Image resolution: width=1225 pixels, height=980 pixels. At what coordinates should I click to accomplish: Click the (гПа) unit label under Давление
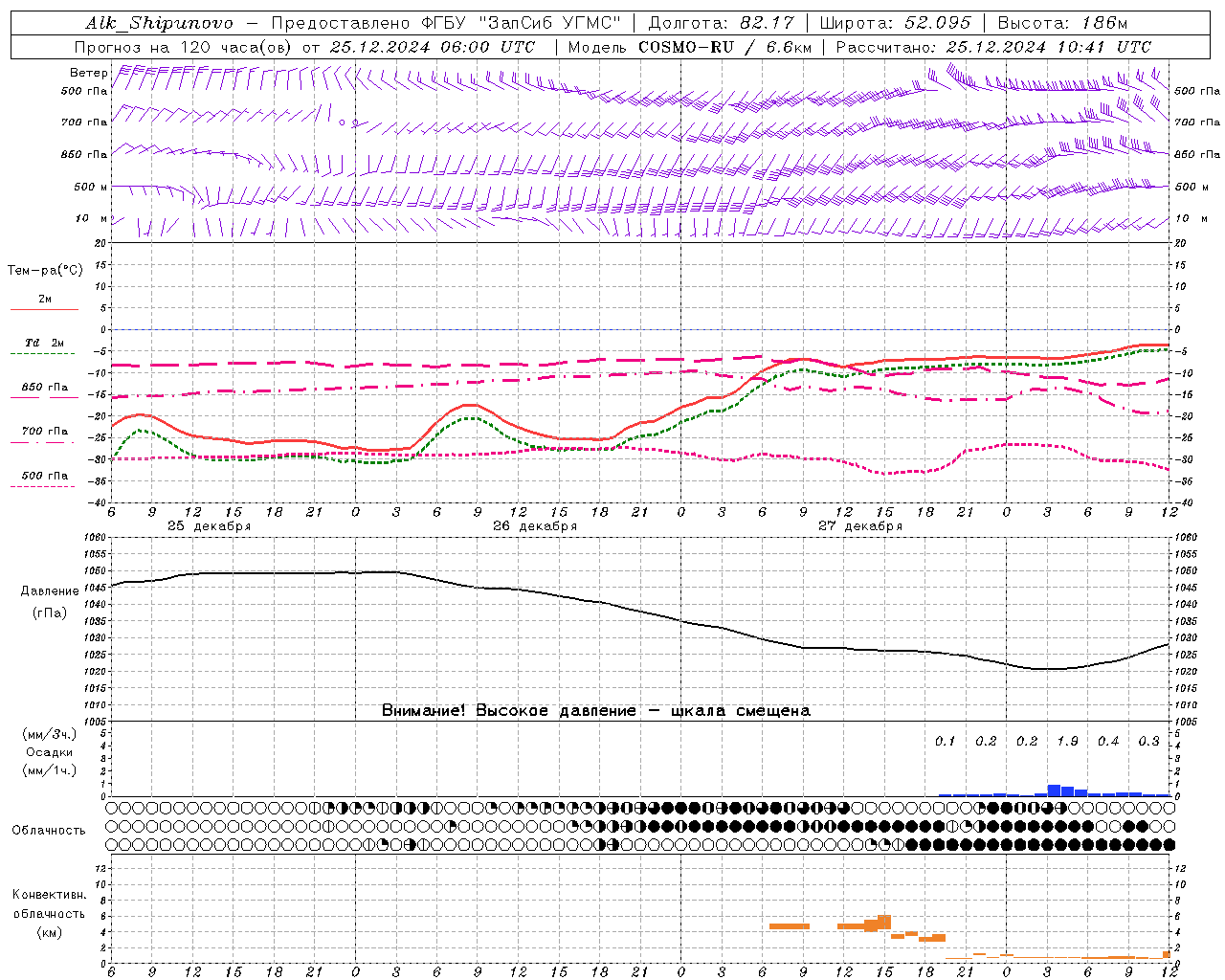tap(50, 612)
